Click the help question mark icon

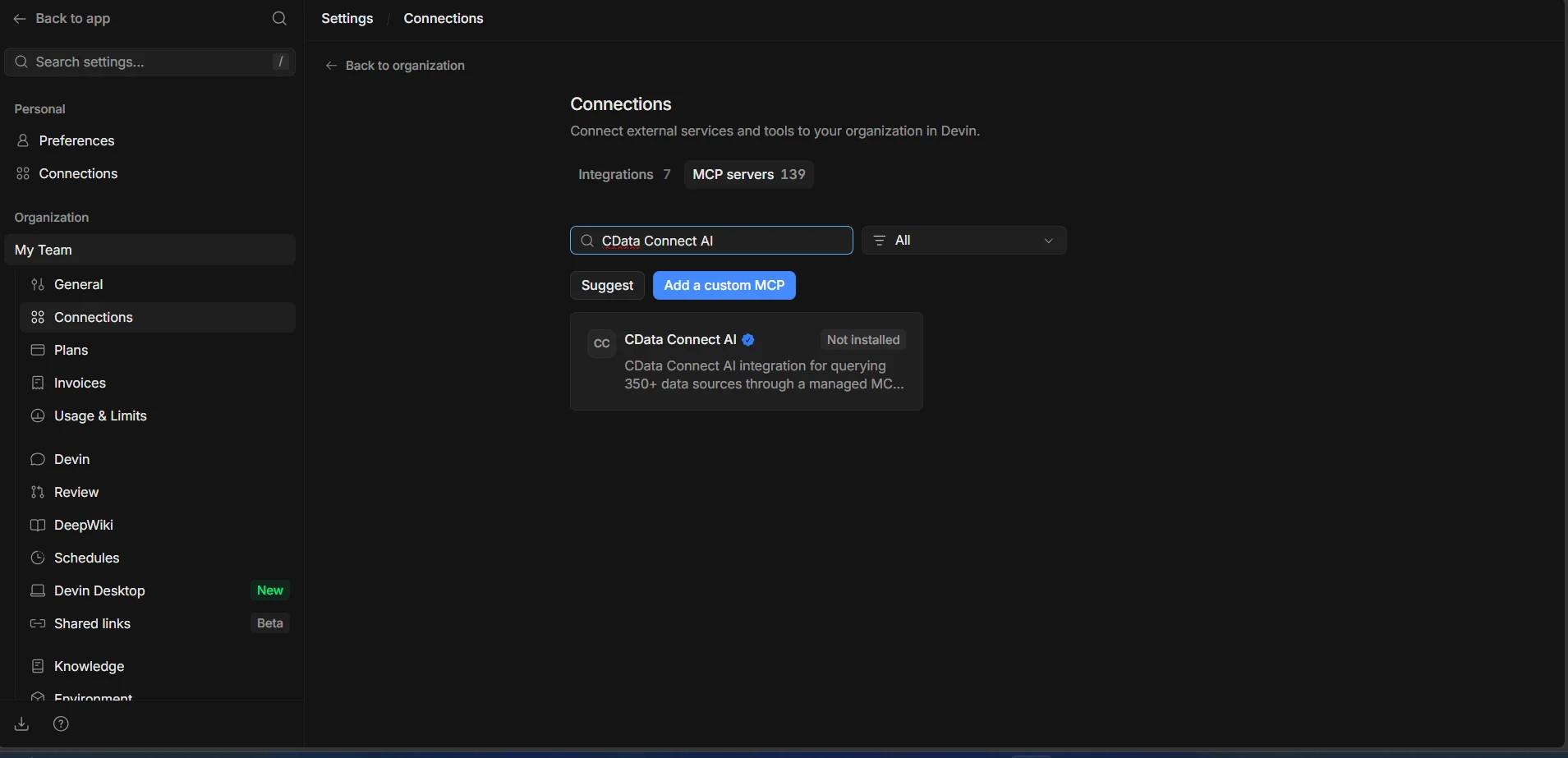pos(61,724)
